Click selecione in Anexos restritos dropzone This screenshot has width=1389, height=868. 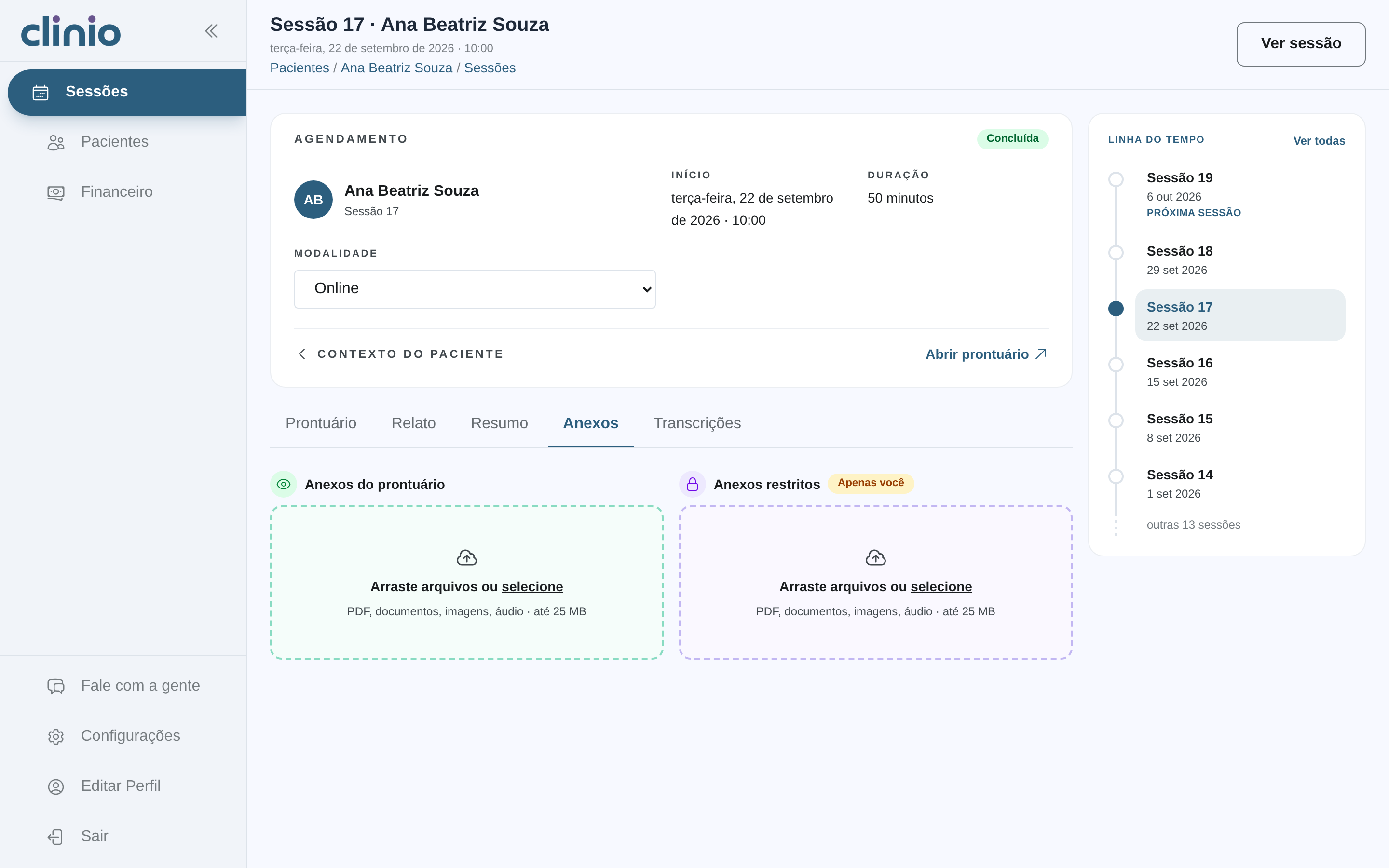pos(941,587)
